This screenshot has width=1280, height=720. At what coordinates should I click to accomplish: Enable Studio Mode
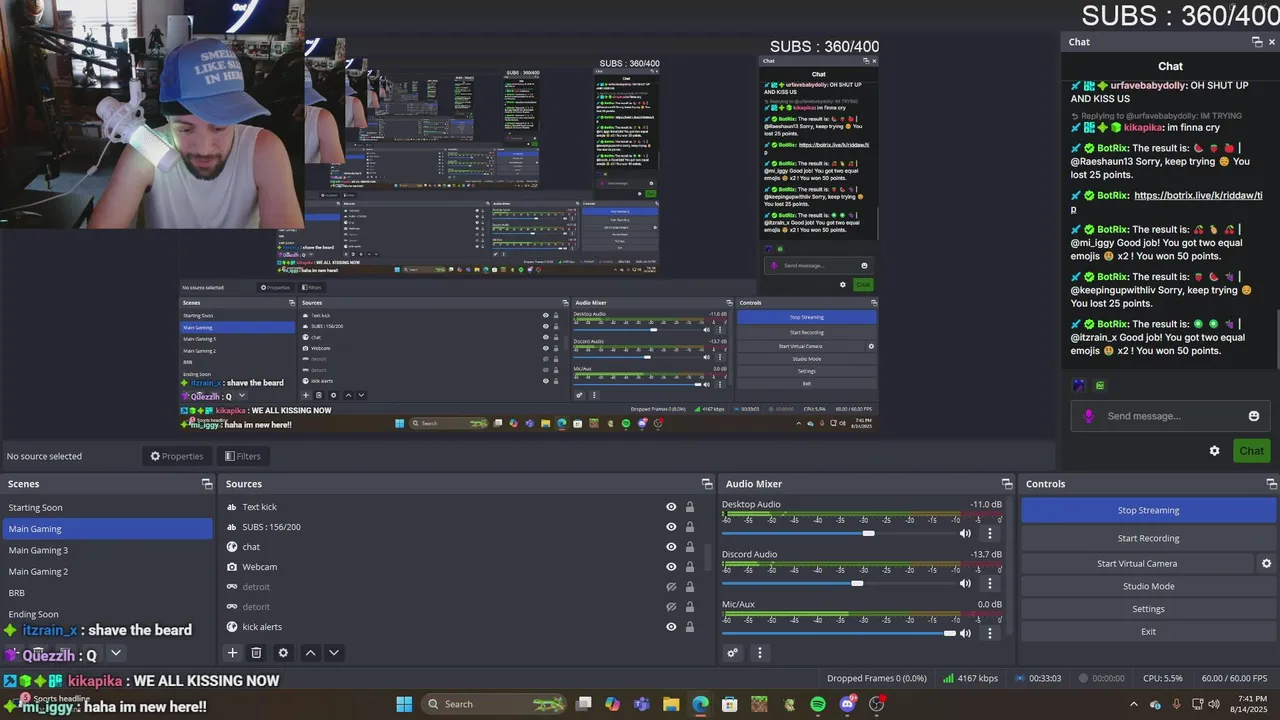pyautogui.click(x=1148, y=586)
